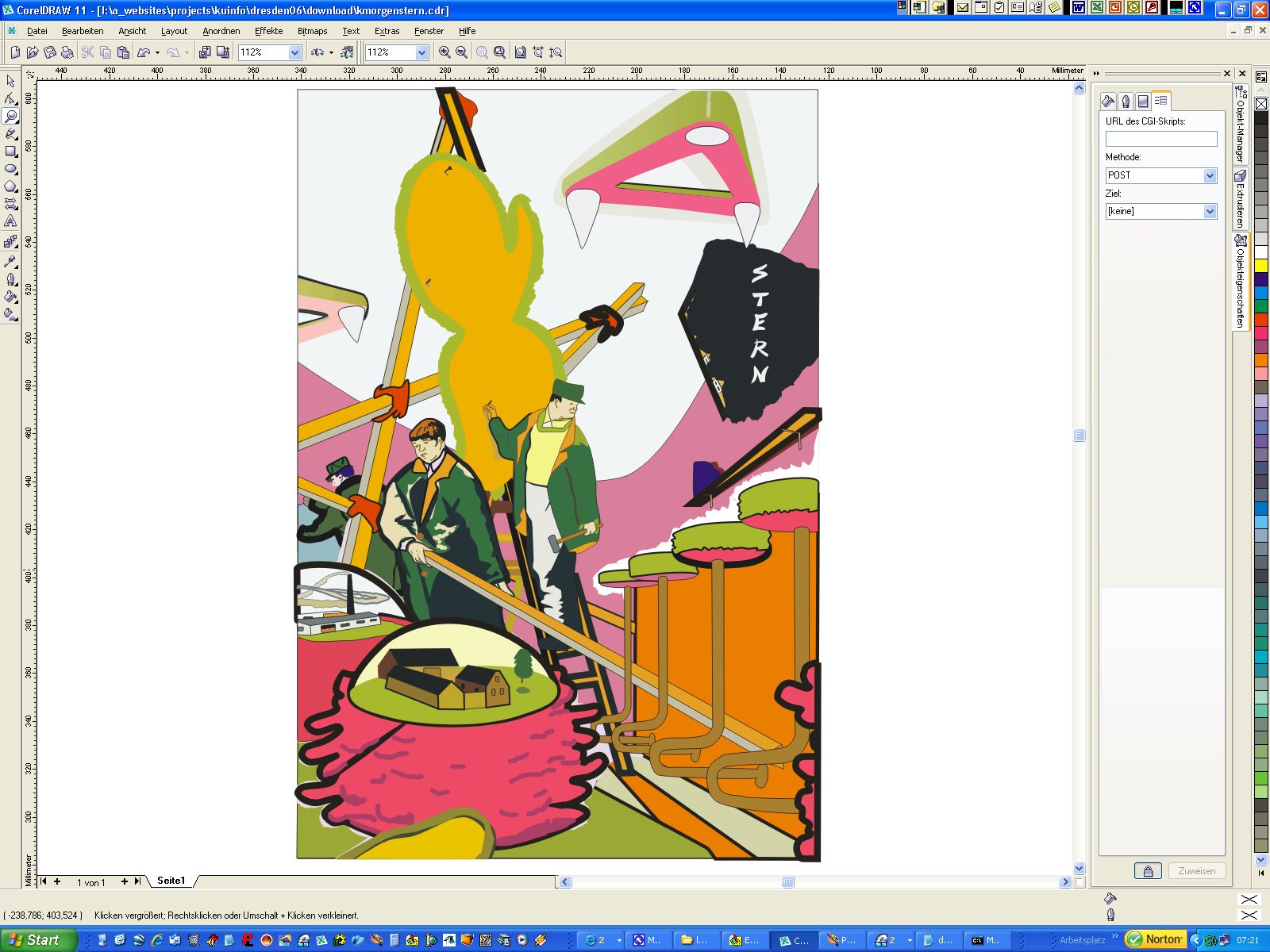Click Zoom to Page Height icon

pyautogui.click(x=556, y=52)
